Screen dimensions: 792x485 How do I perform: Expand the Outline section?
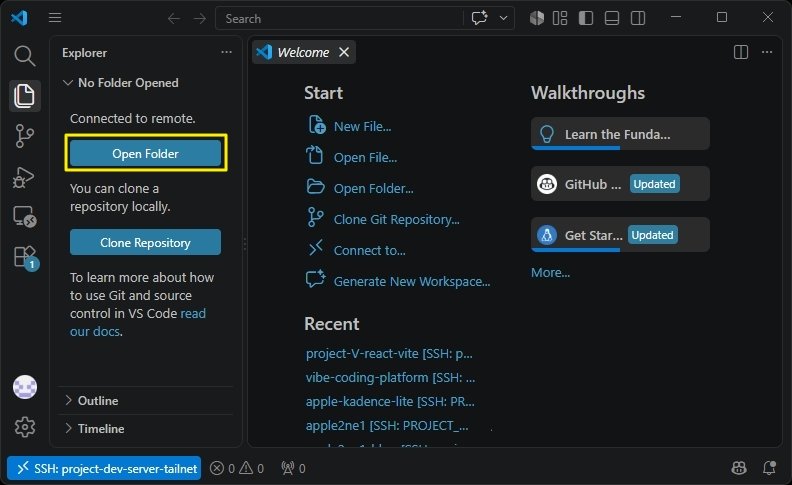coord(145,401)
